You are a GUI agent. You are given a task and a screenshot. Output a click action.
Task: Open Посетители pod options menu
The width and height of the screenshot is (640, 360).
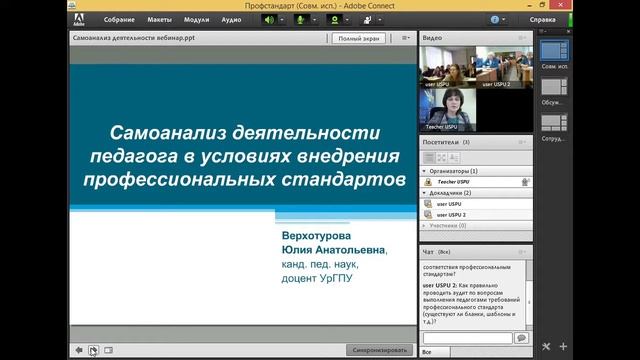(x=522, y=142)
